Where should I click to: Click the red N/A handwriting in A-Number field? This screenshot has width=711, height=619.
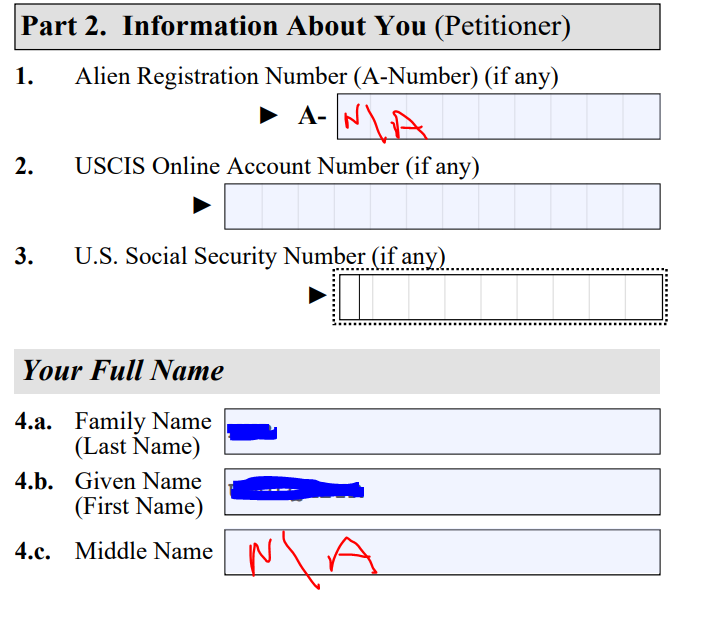pos(385,123)
